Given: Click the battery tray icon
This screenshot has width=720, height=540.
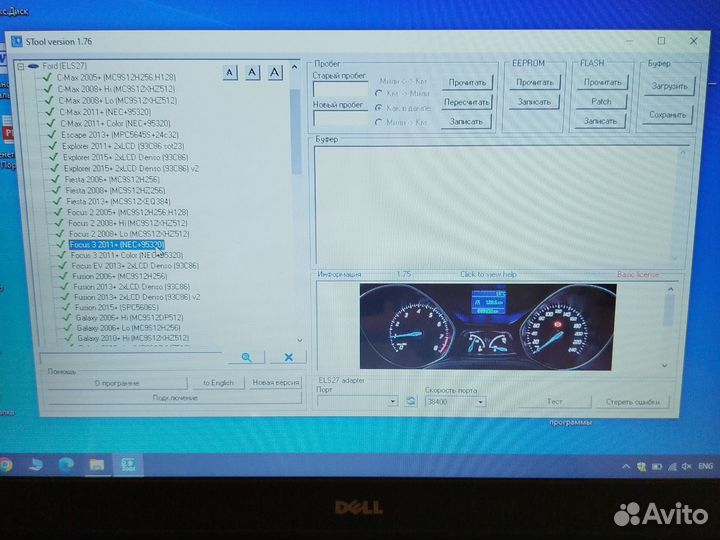Looking at the screenshot, I should point(657,467).
